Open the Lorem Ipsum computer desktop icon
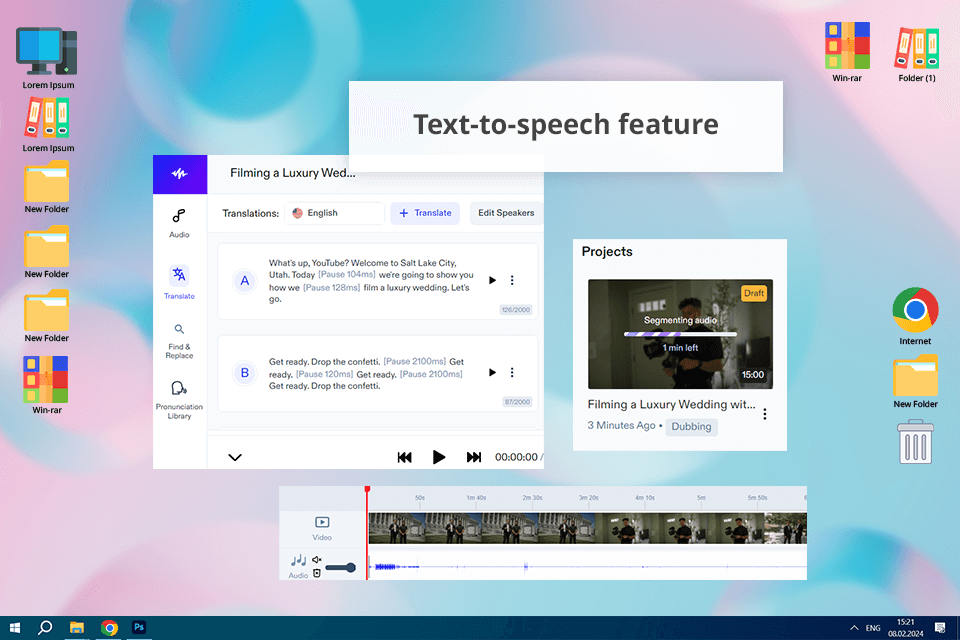The width and height of the screenshot is (960, 640). (x=48, y=59)
